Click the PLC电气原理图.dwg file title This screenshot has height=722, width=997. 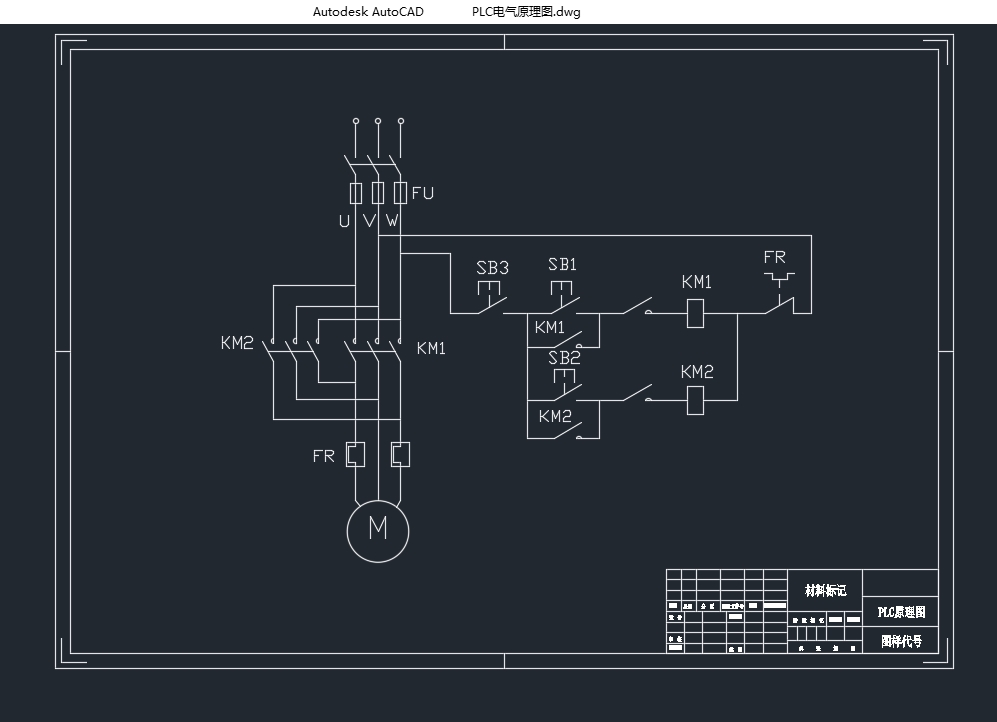pos(526,12)
